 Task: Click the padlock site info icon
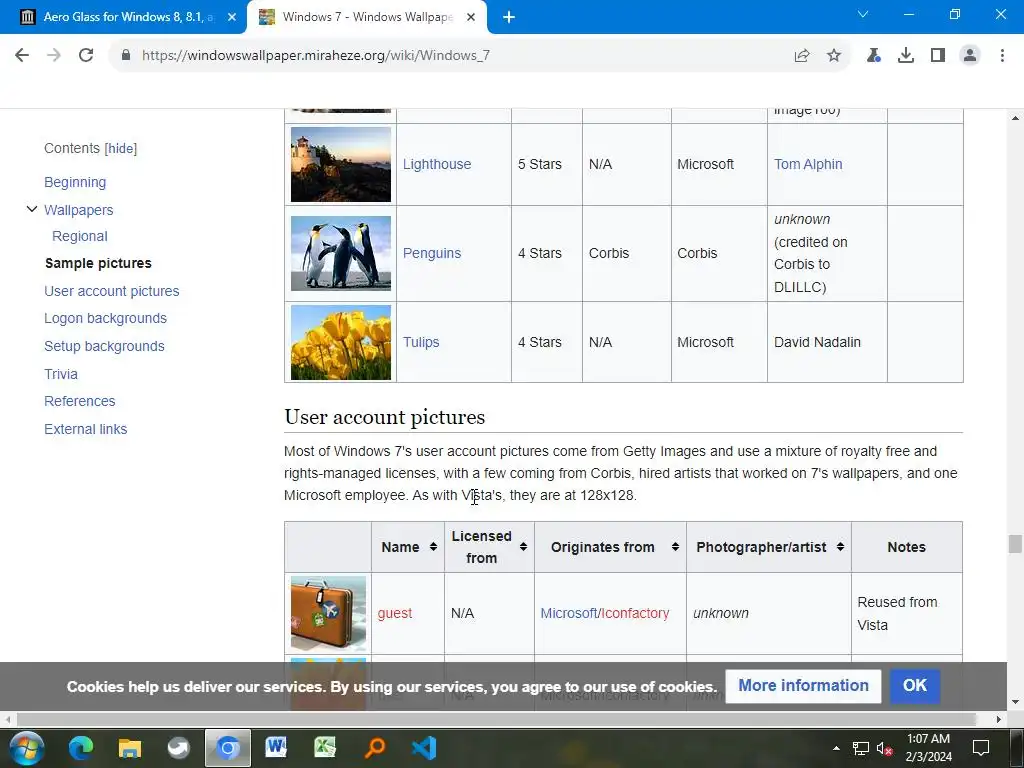tap(126, 55)
